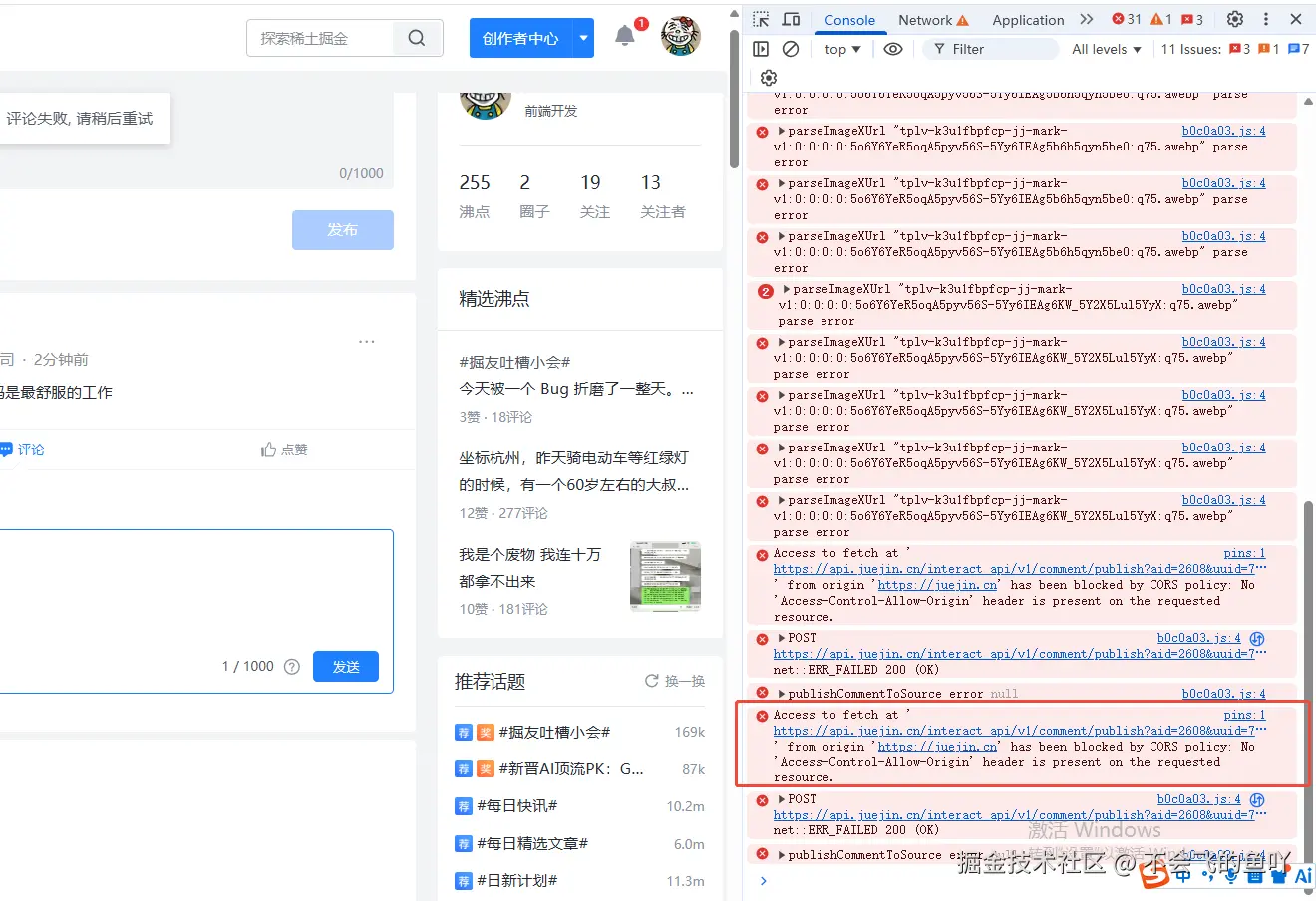Click the eye icon to create live expression
This screenshot has height=901, width=1316.
pos(893,49)
